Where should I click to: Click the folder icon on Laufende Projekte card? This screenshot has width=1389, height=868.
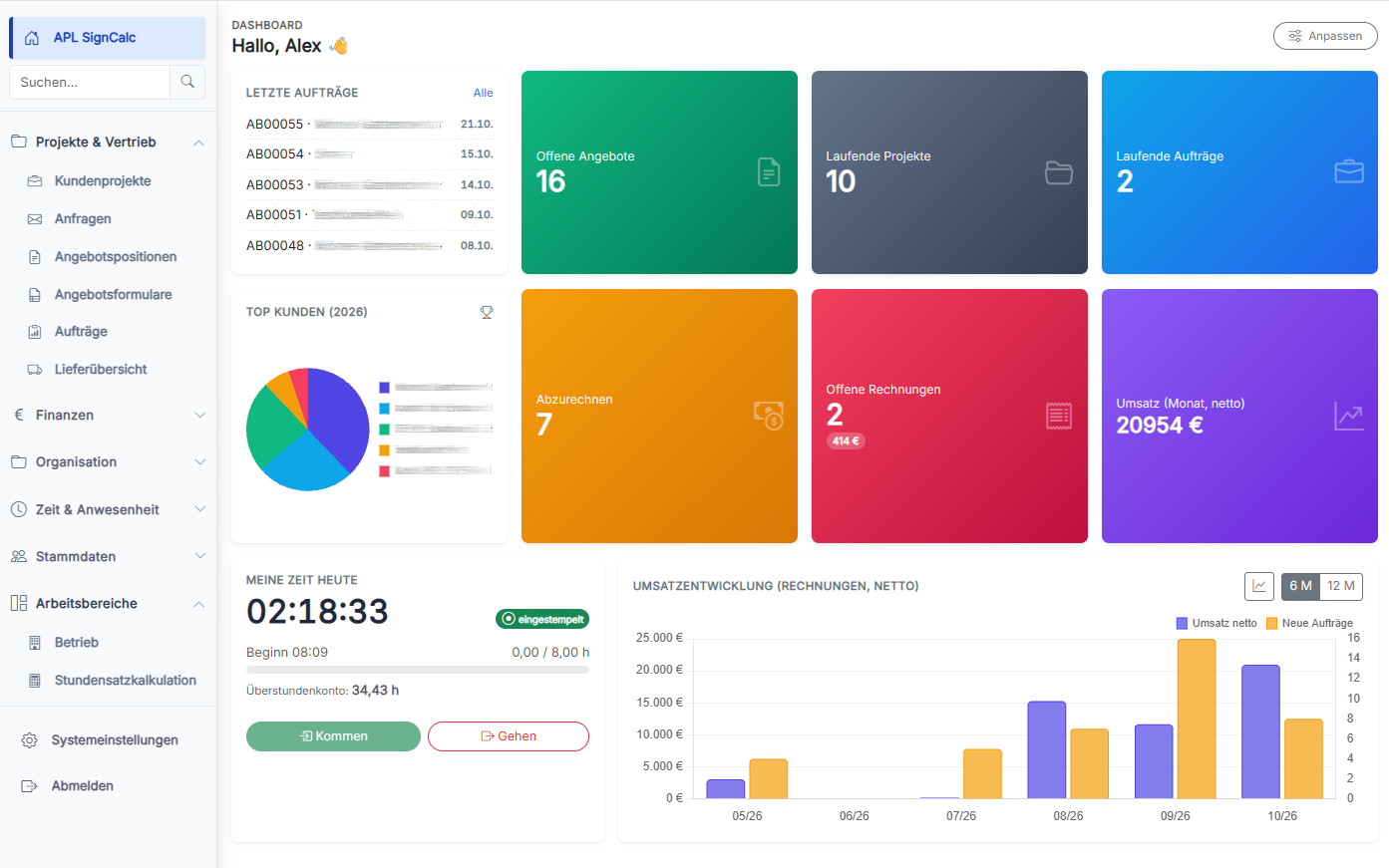pyautogui.click(x=1059, y=172)
